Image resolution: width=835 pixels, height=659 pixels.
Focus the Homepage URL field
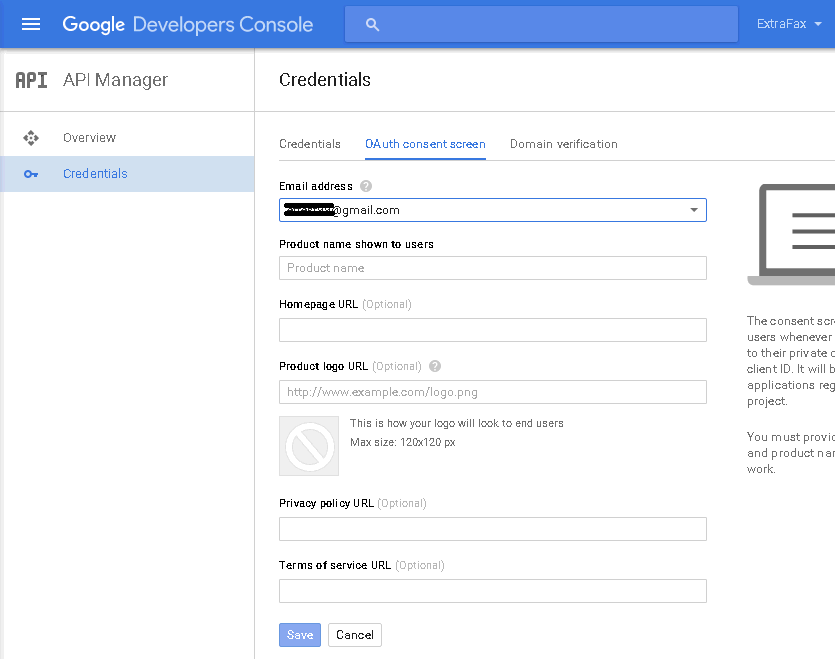pyautogui.click(x=493, y=330)
